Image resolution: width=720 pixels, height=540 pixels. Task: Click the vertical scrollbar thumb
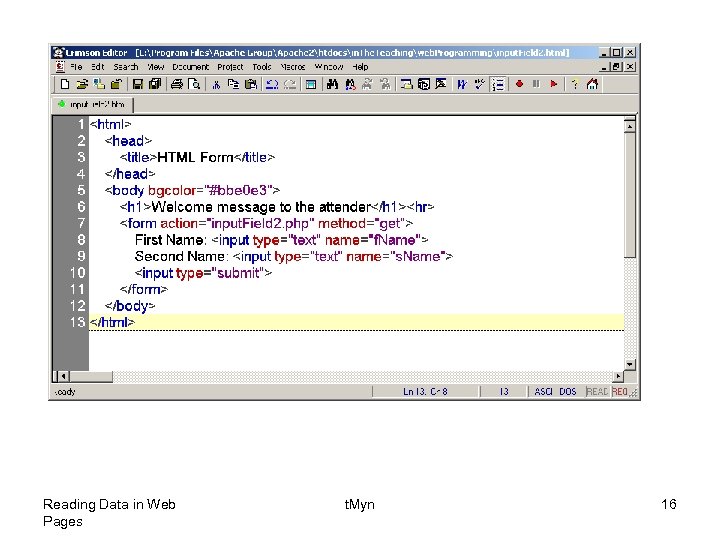630,195
